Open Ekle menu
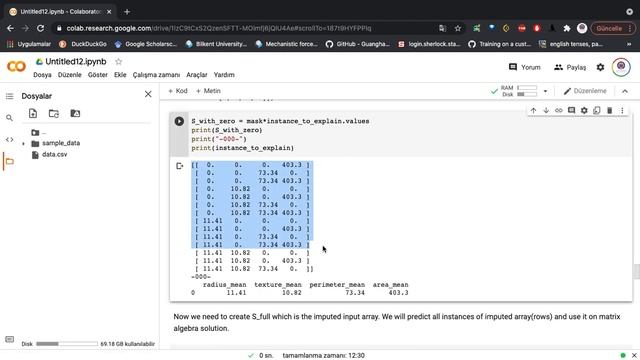Screen dimensions: 640x360 (120, 75)
